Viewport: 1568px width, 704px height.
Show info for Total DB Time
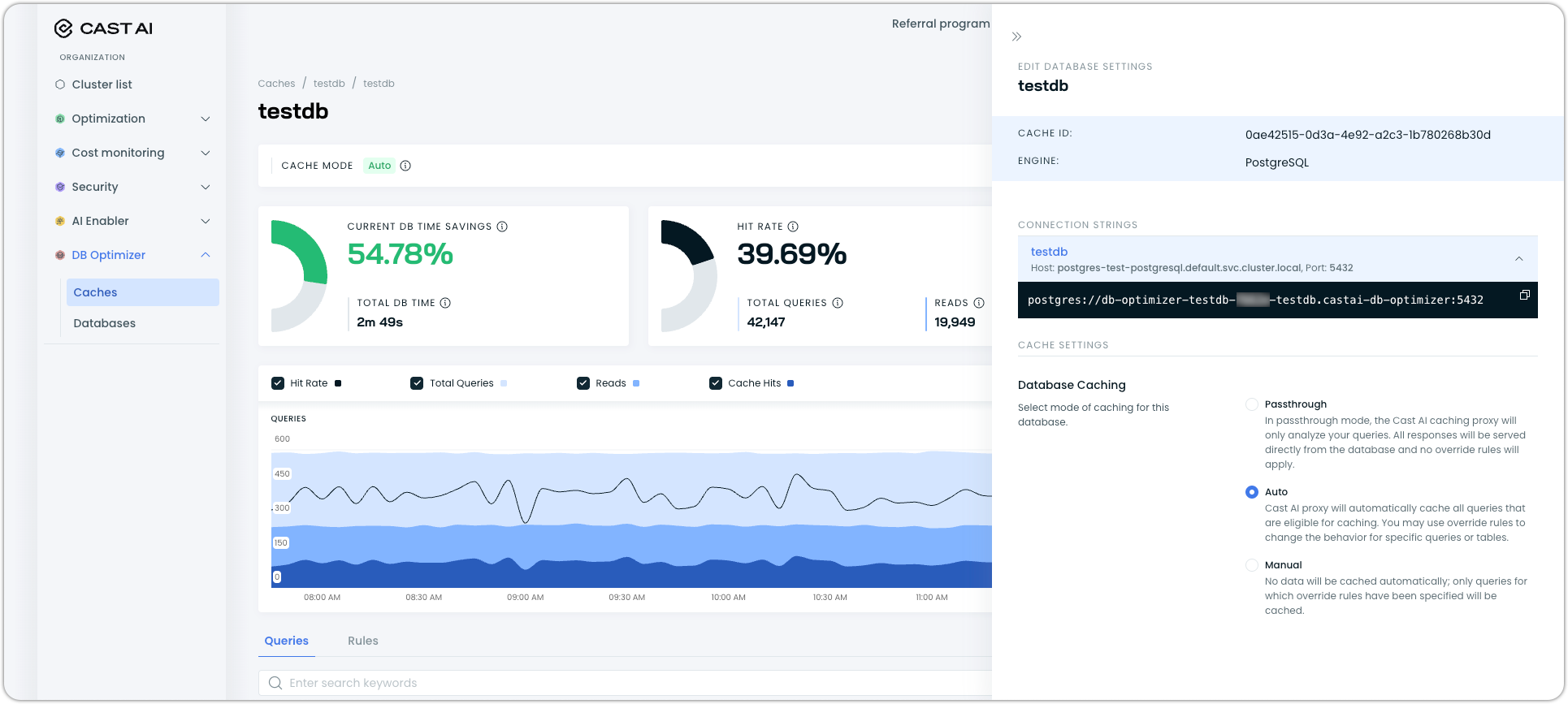coord(445,303)
